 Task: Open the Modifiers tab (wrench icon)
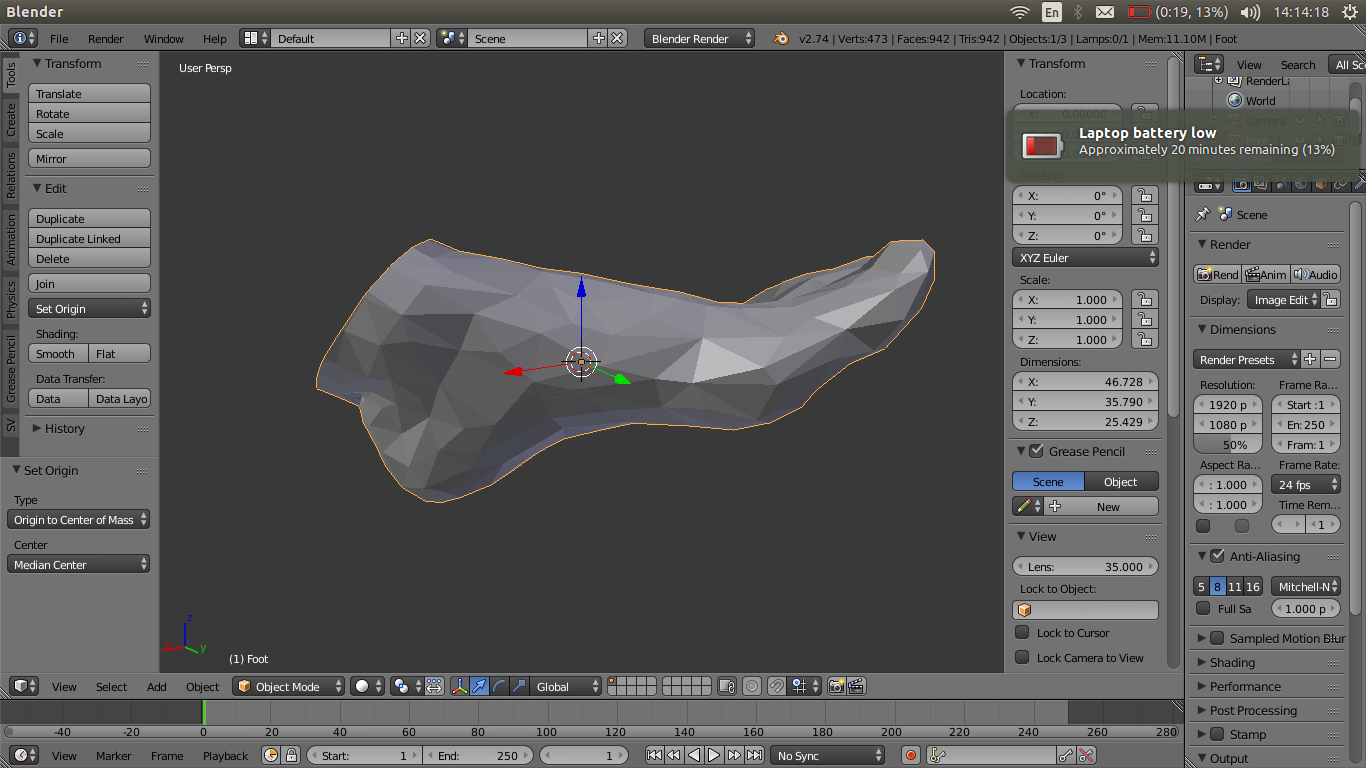pyautogui.click(x=1360, y=185)
